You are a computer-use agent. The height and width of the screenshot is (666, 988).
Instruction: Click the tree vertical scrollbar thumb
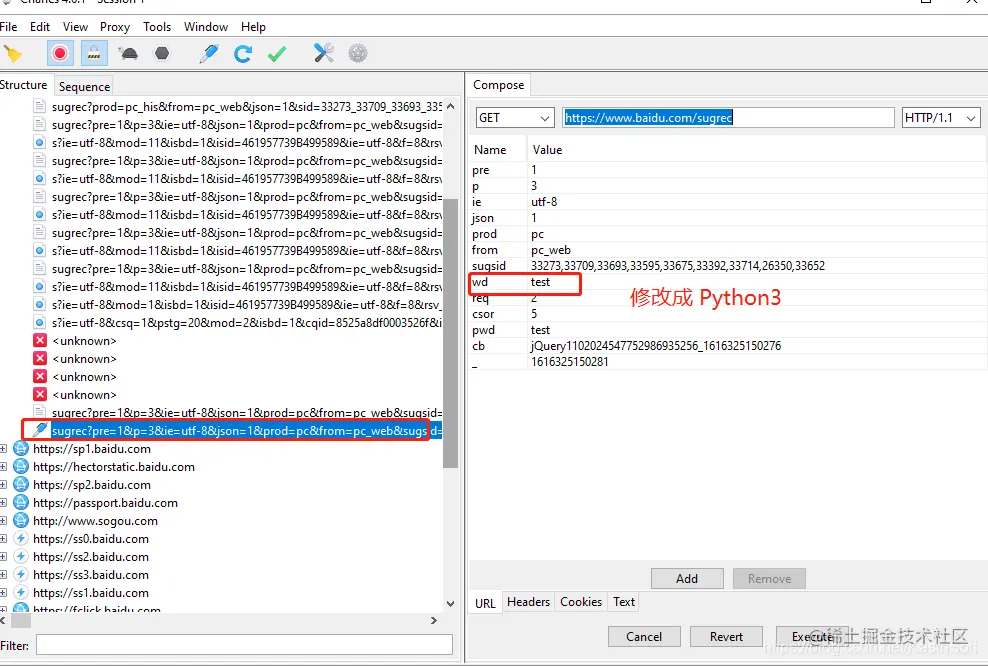click(451, 334)
